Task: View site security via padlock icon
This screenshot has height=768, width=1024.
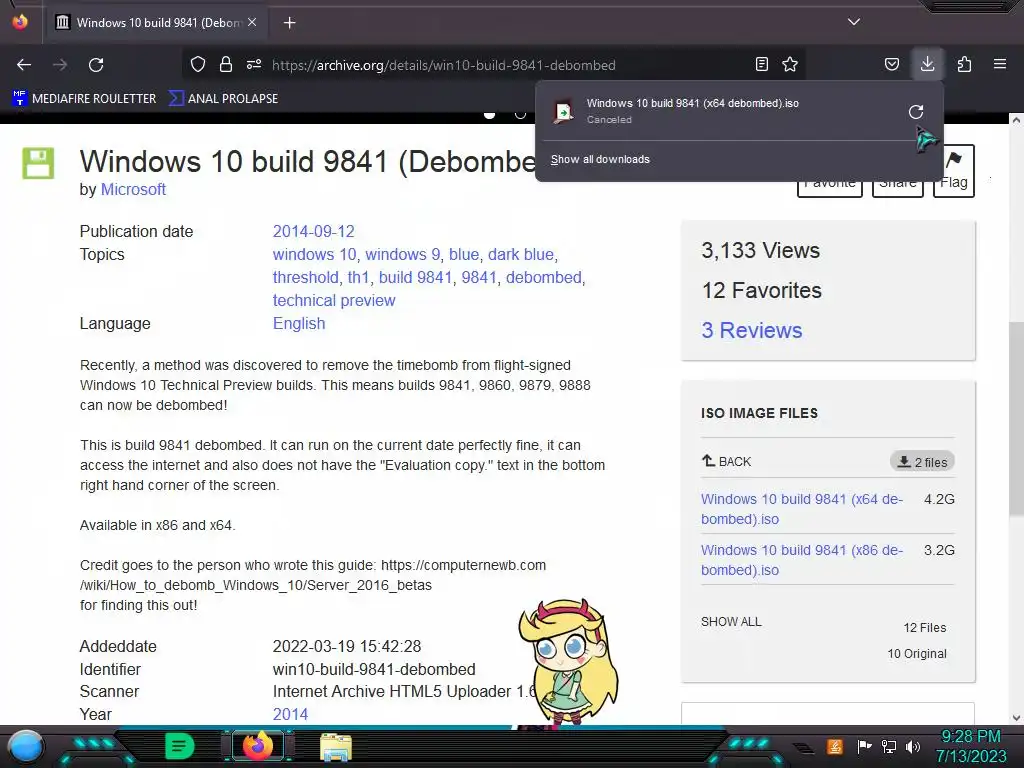Action: [226, 65]
